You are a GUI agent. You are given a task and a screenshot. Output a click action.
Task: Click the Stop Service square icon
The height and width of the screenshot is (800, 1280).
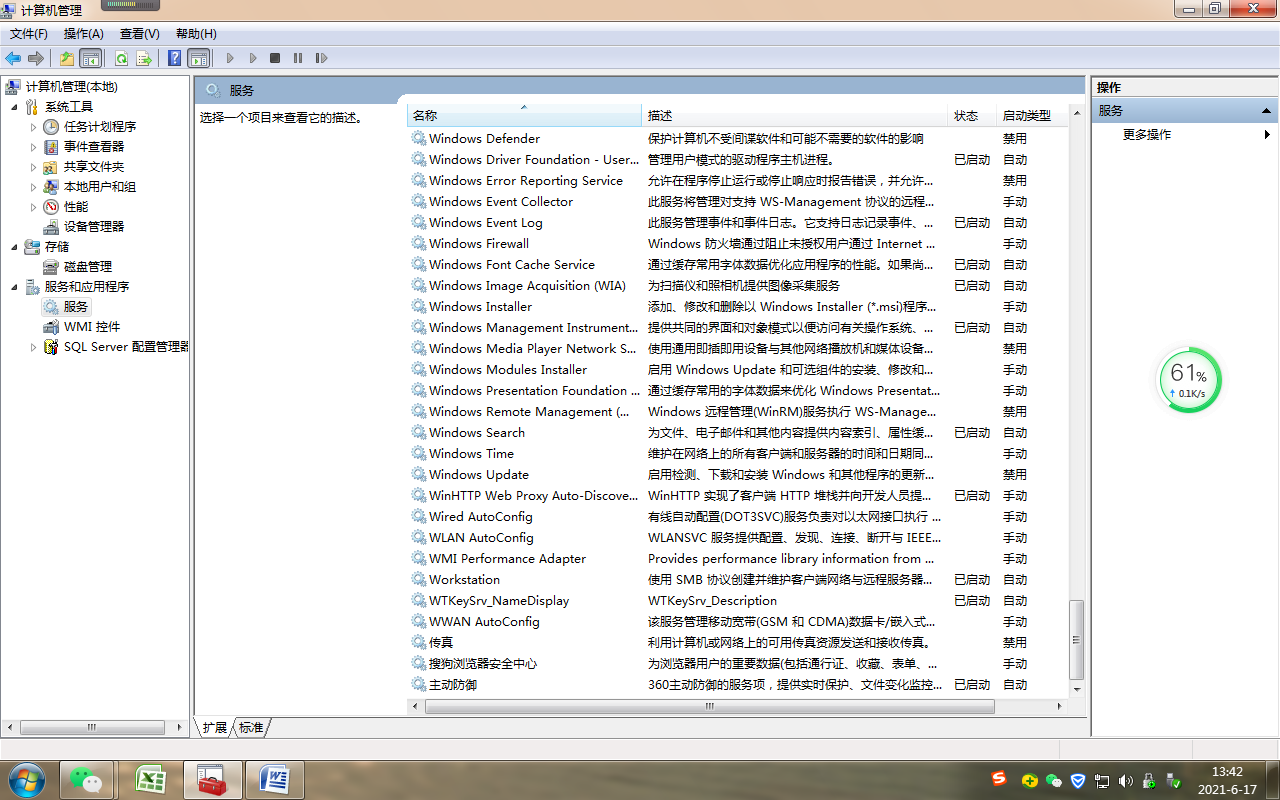[275, 58]
